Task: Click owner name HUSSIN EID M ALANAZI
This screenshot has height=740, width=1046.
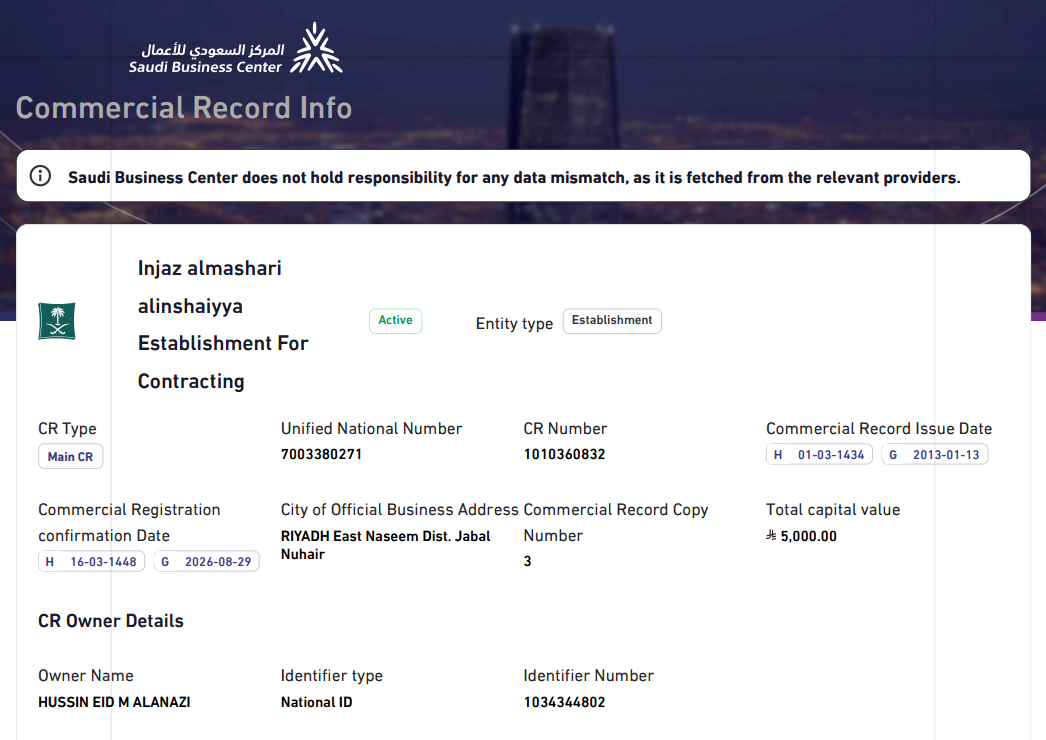Action: click(114, 702)
